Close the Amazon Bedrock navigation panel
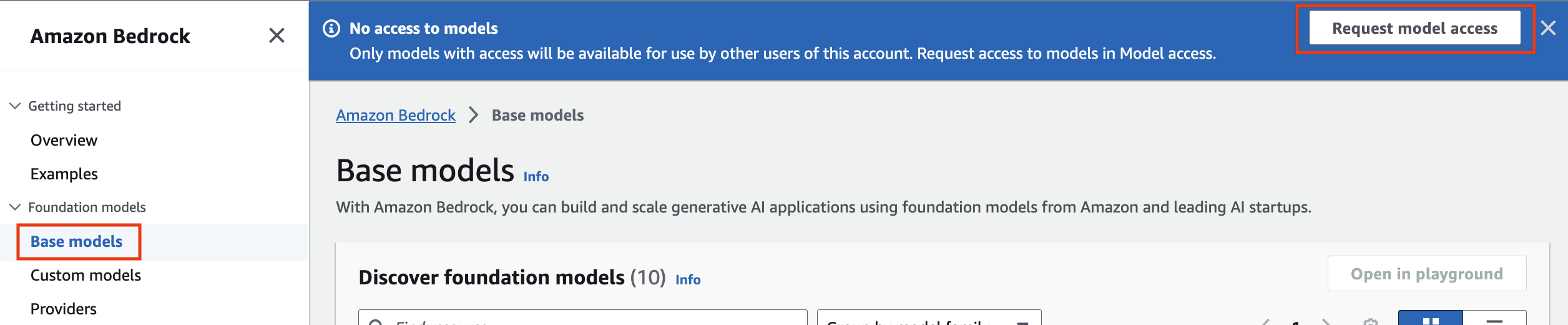The image size is (1568, 325). pos(277,36)
